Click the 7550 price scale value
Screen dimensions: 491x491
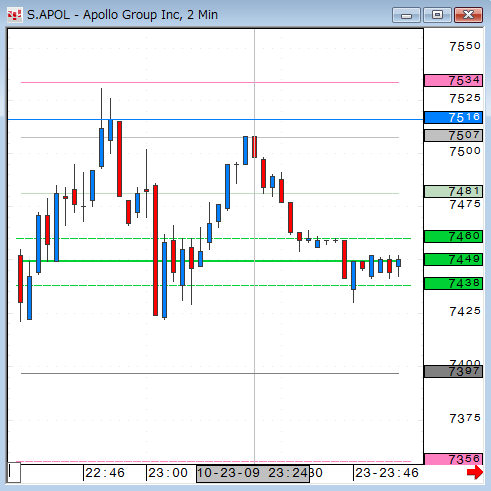[465, 46]
